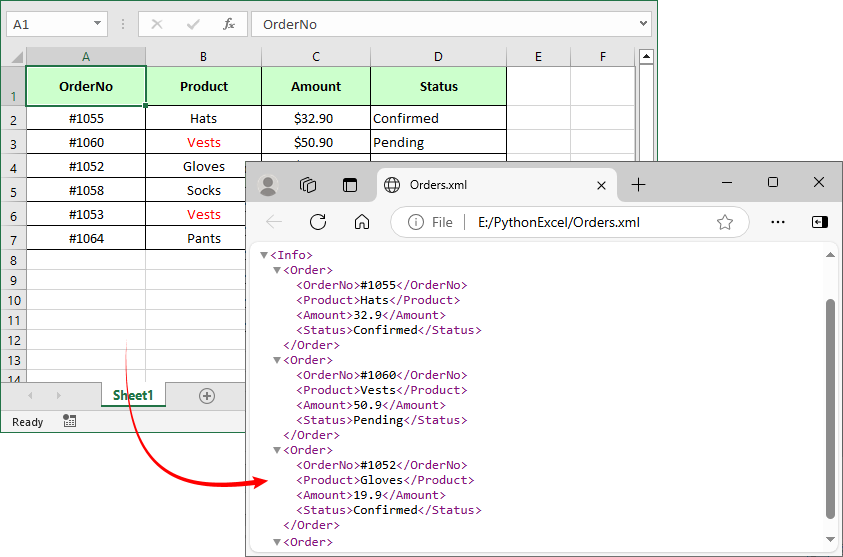Click the Insert Function fx icon

coord(229,24)
